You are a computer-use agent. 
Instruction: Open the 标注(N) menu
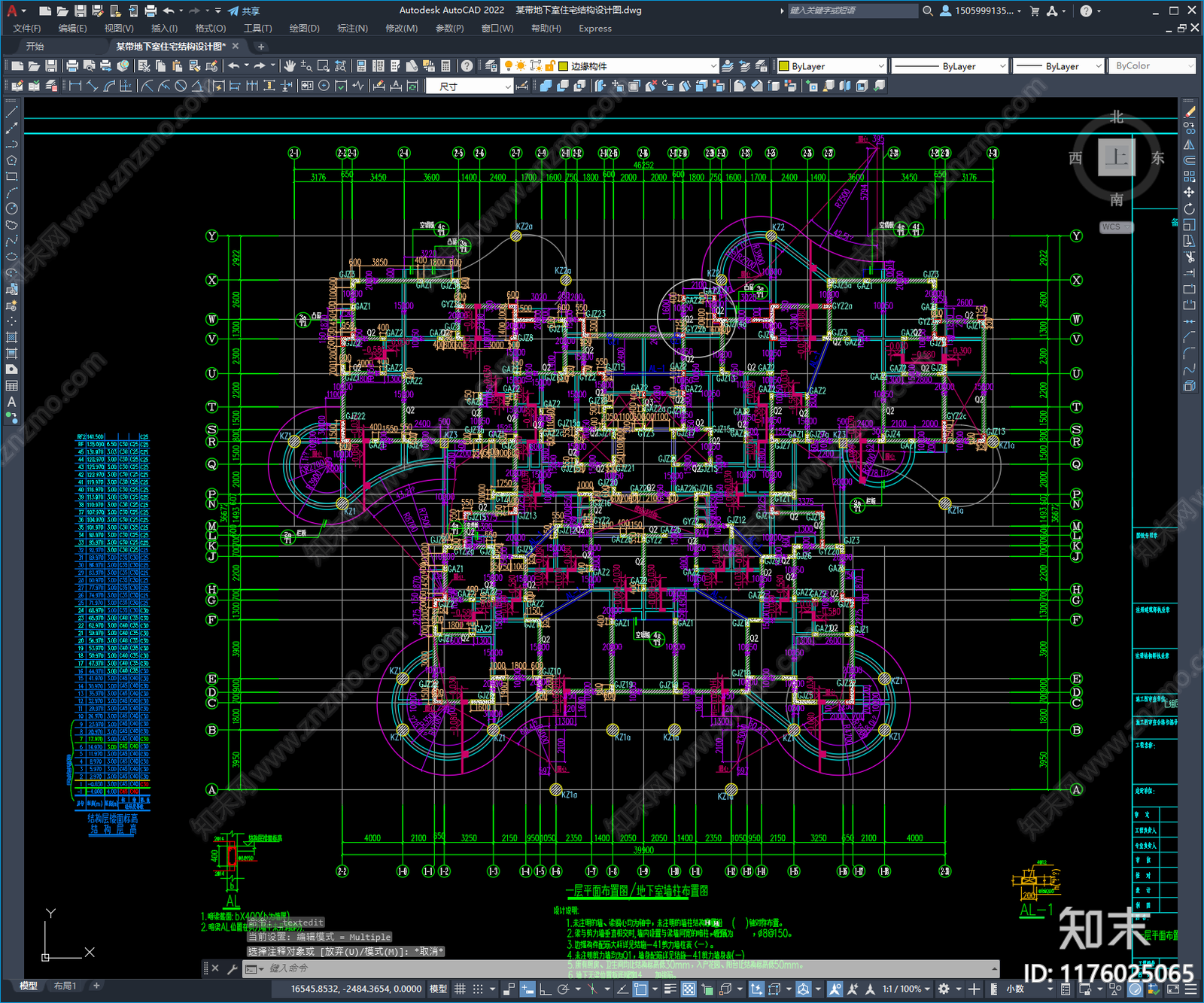(x=352, y=29)
